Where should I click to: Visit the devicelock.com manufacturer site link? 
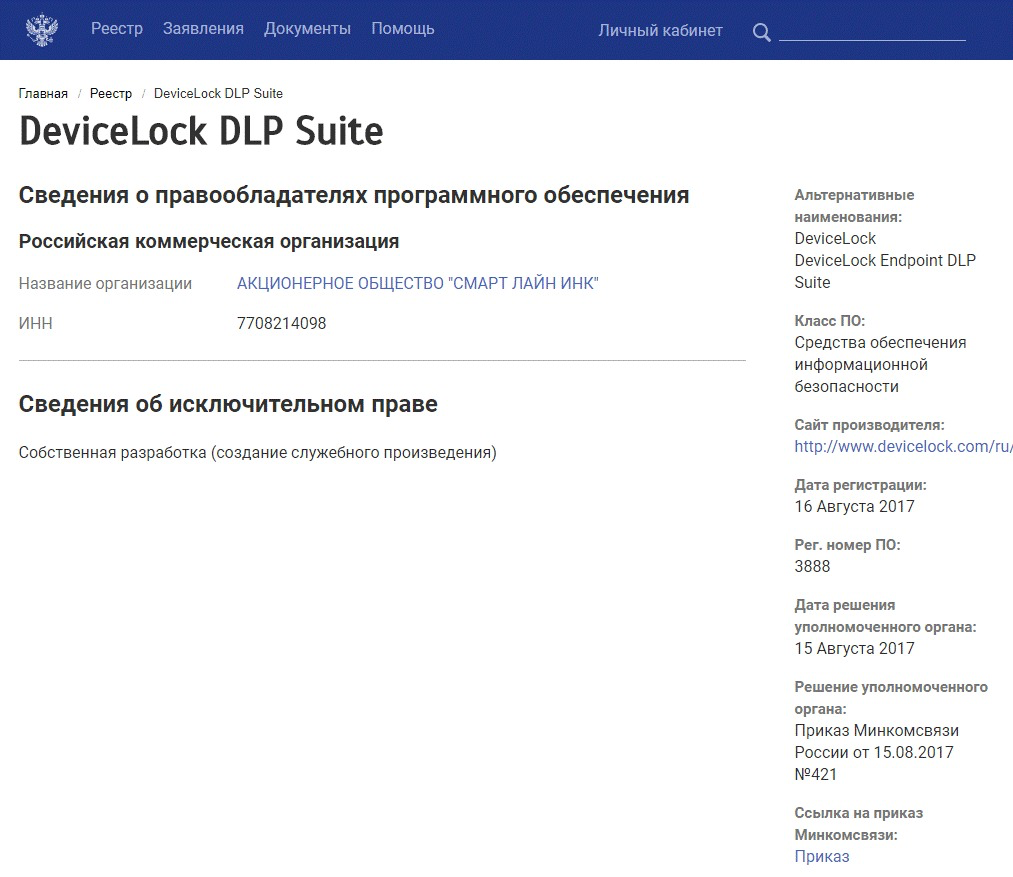[x=903, y=447]
